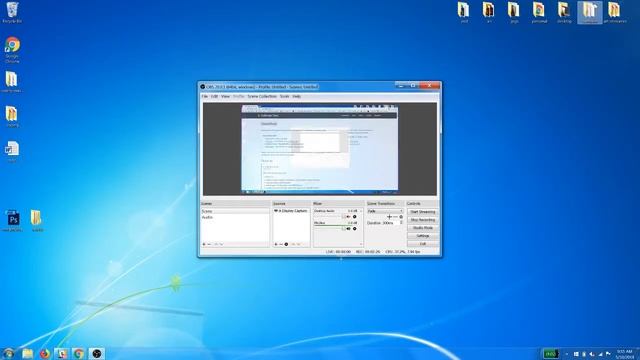Open File Explorer from taskbar

(x=27, y=353)
